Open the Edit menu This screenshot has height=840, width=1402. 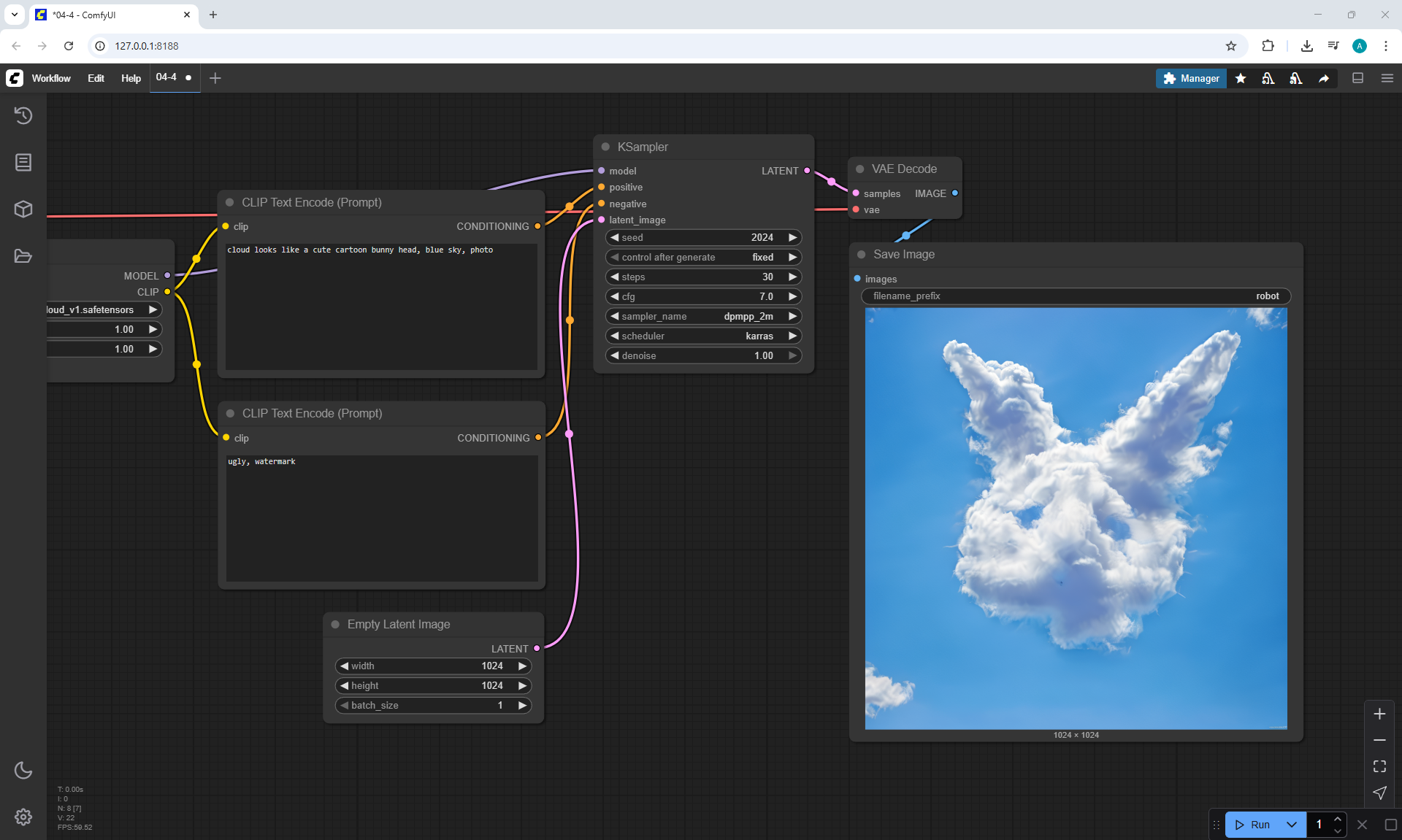coord(96,78)
